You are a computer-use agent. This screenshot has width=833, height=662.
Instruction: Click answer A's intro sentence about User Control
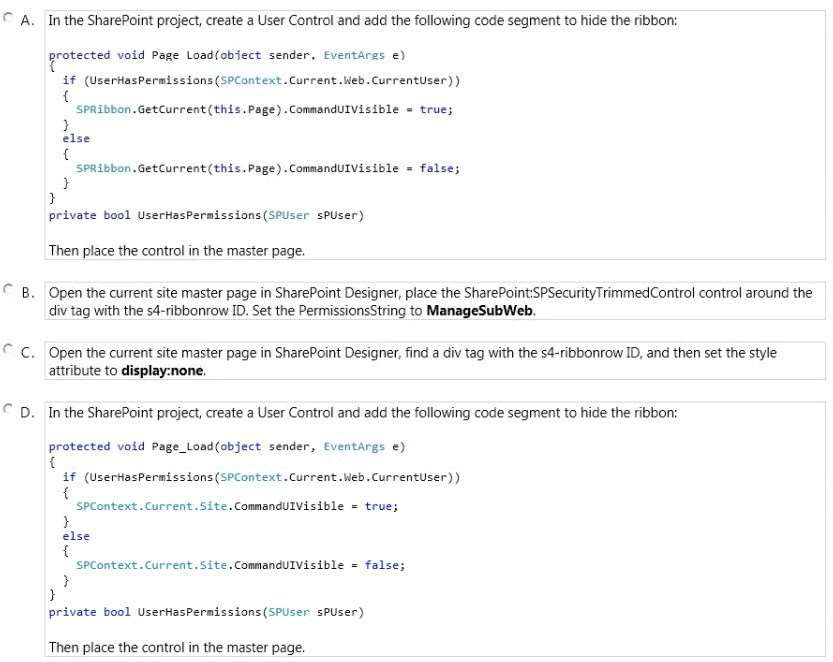(x=363, y=21)
